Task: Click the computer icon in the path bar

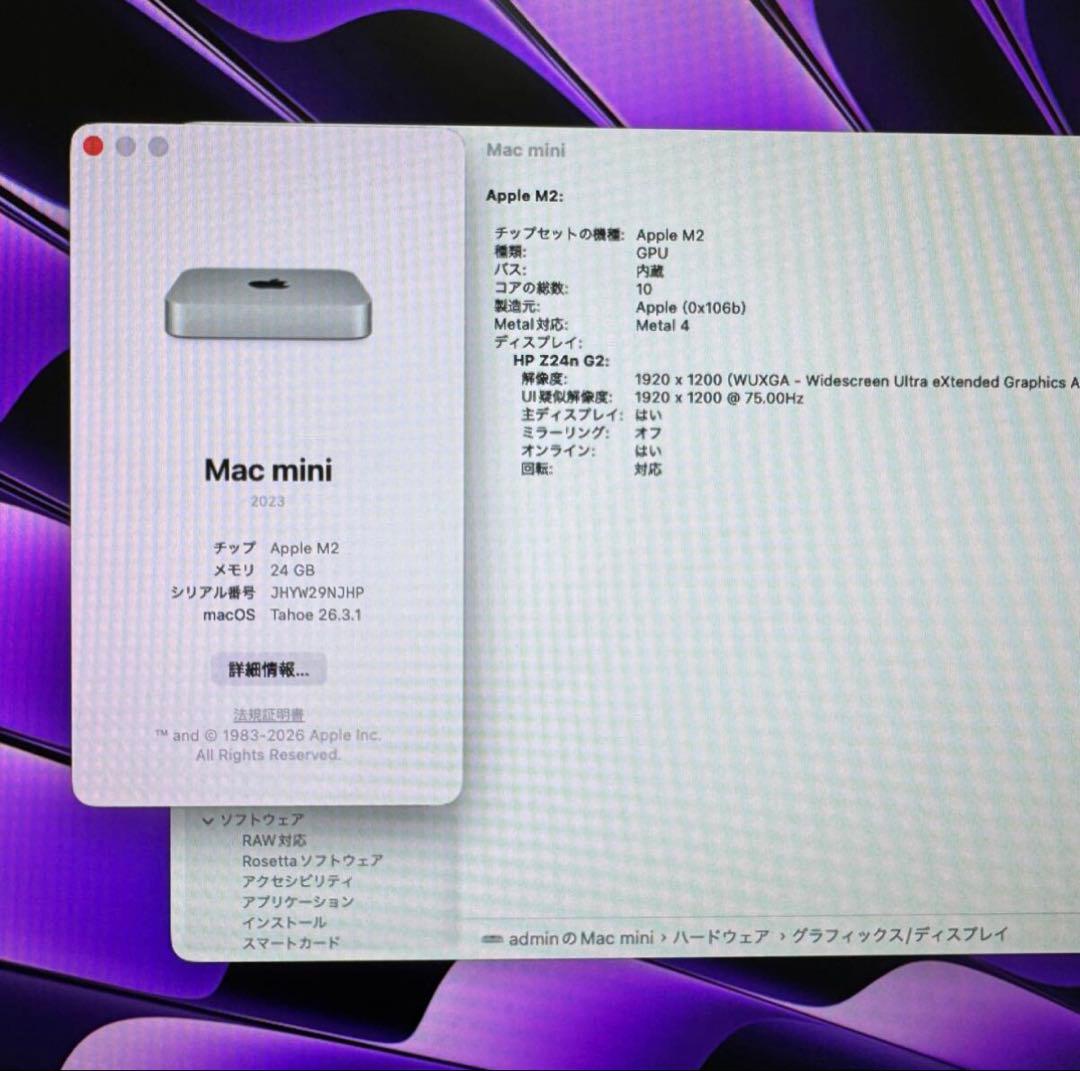Action: 492,939
